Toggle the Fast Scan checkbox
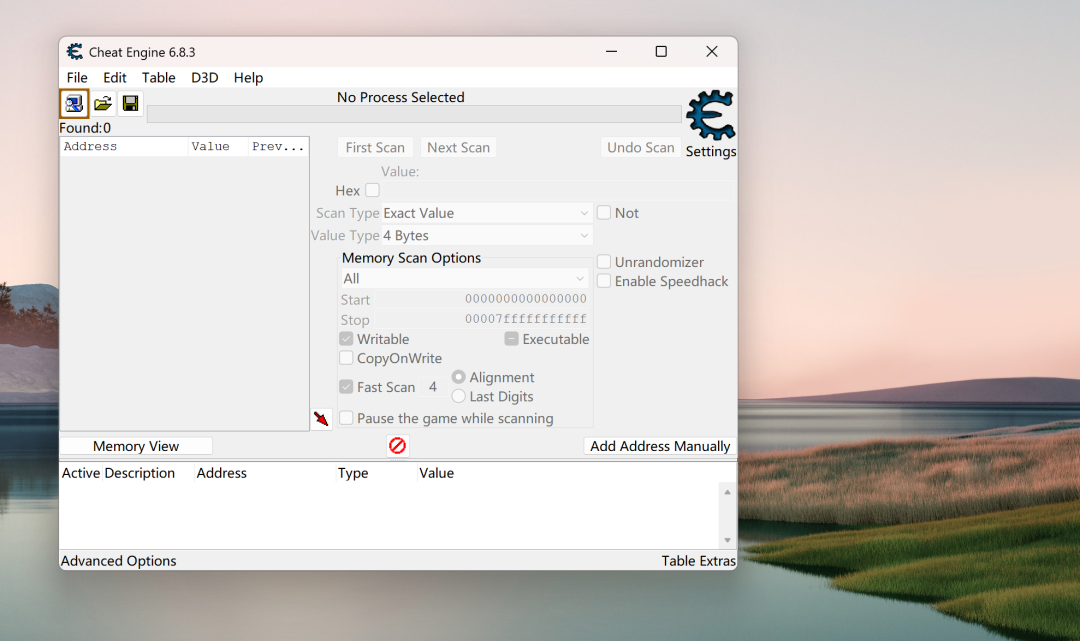 coord(346,387)
